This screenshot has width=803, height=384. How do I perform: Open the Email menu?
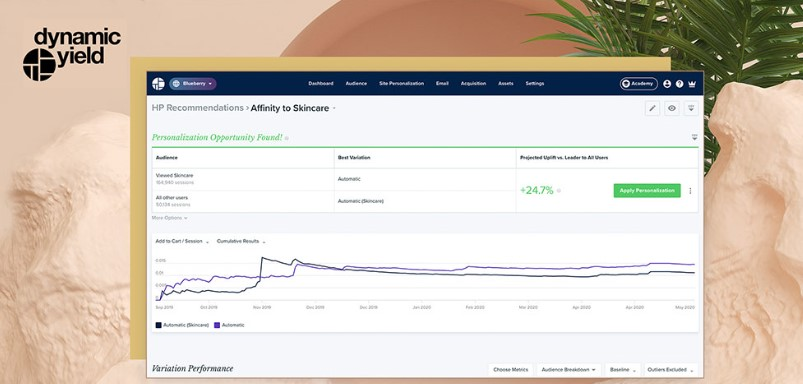point(442,83)
